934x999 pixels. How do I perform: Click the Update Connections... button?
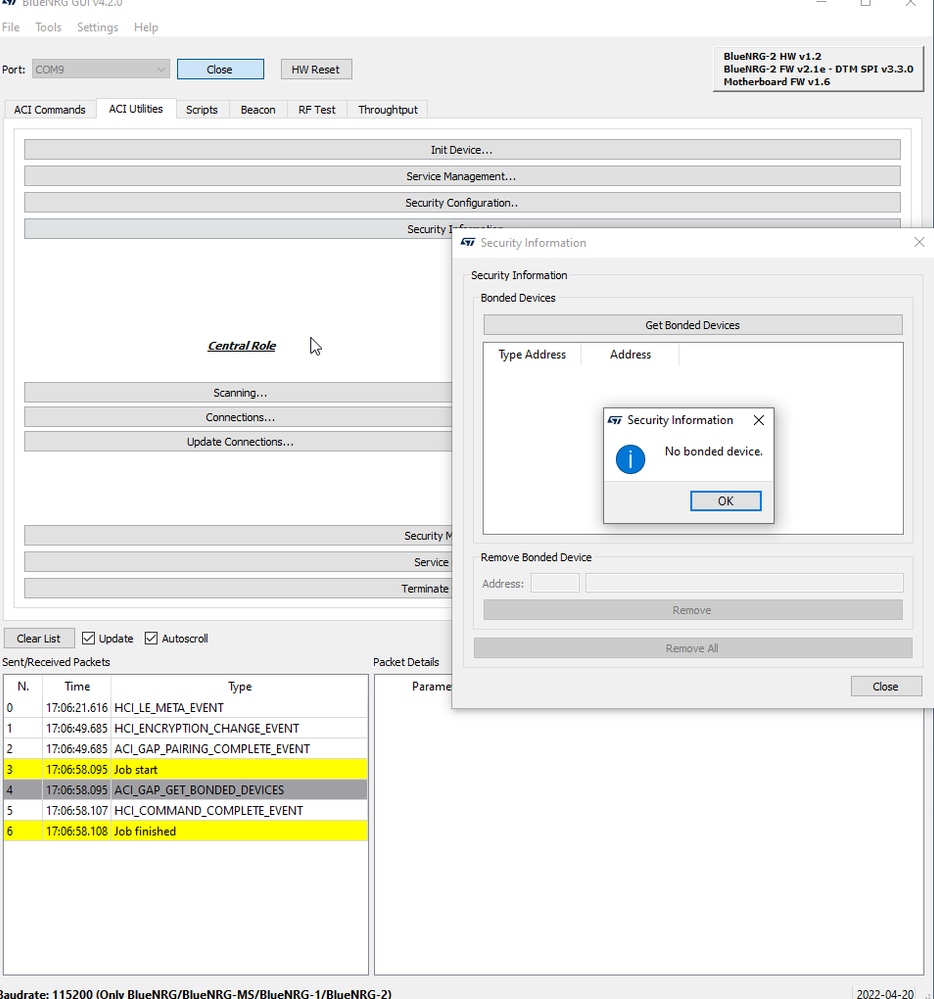coord(239,442)
